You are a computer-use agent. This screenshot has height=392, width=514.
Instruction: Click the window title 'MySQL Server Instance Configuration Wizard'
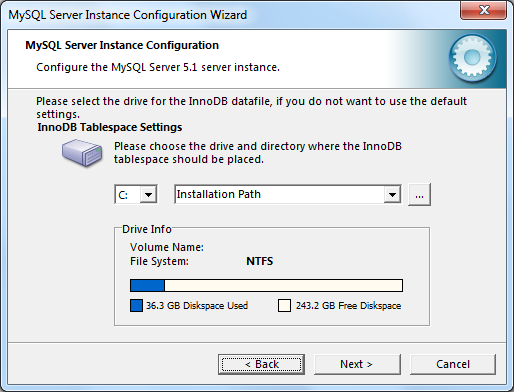(128, 15)
